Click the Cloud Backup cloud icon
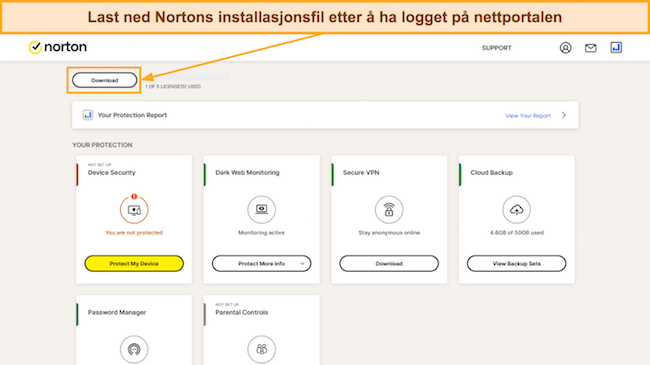This screenshot has width=650, height=365. click(517, 209)
